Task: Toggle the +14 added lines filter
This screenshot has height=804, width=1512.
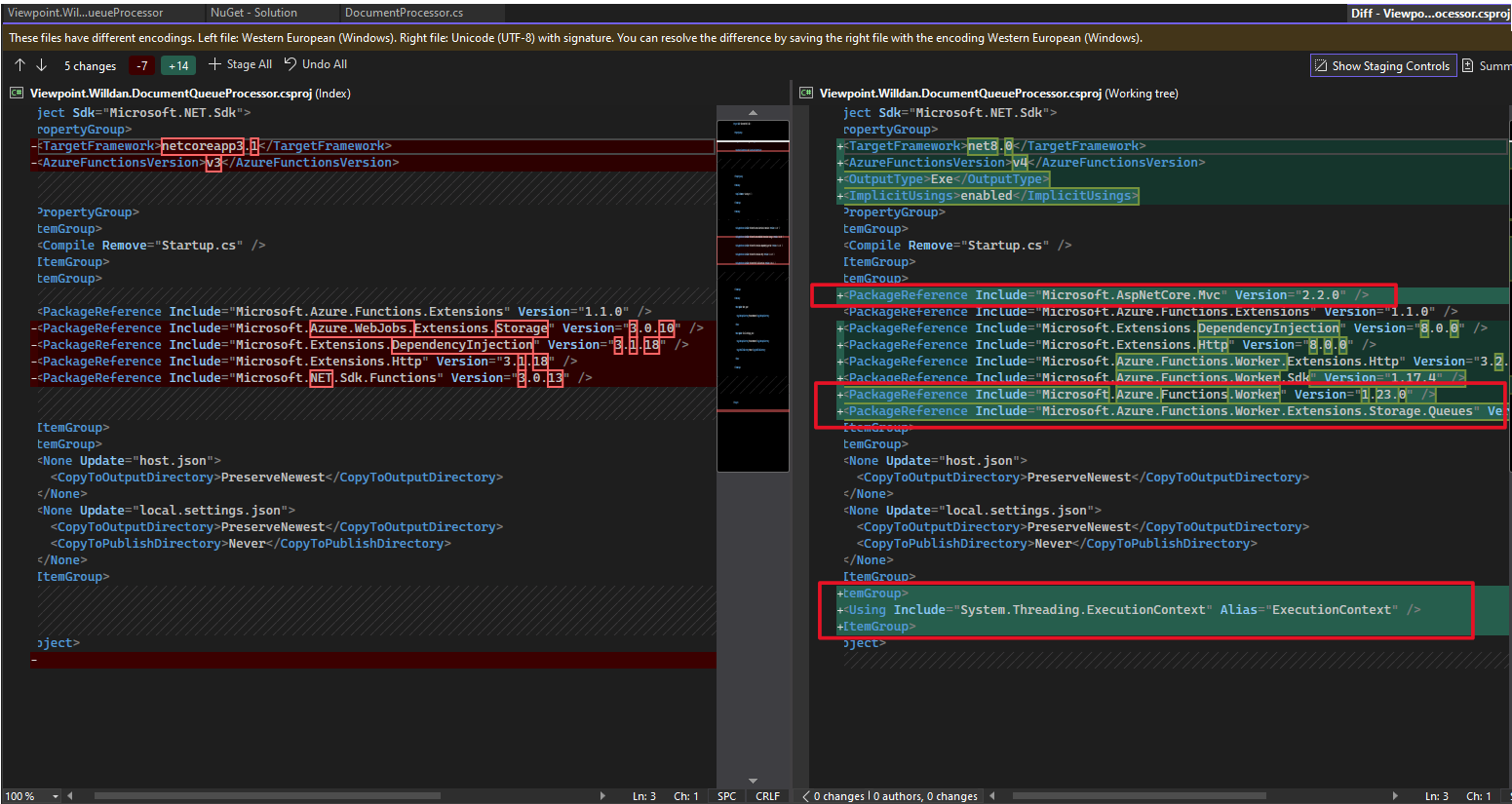Action: 178,66
